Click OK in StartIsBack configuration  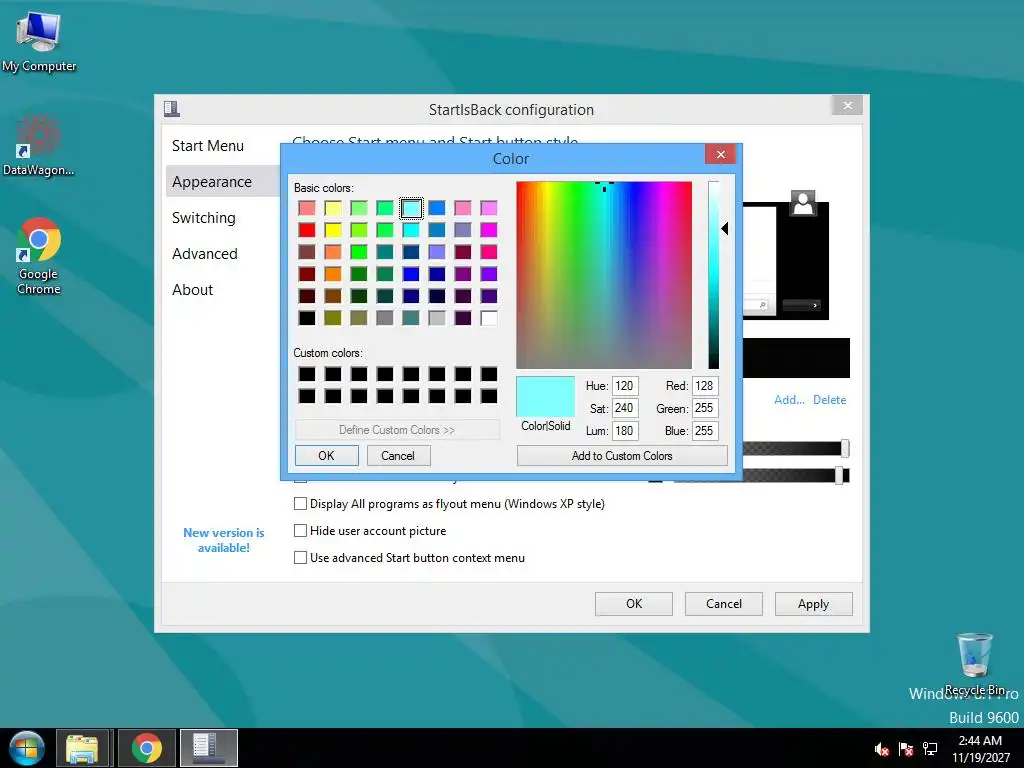tap(633, 603)
